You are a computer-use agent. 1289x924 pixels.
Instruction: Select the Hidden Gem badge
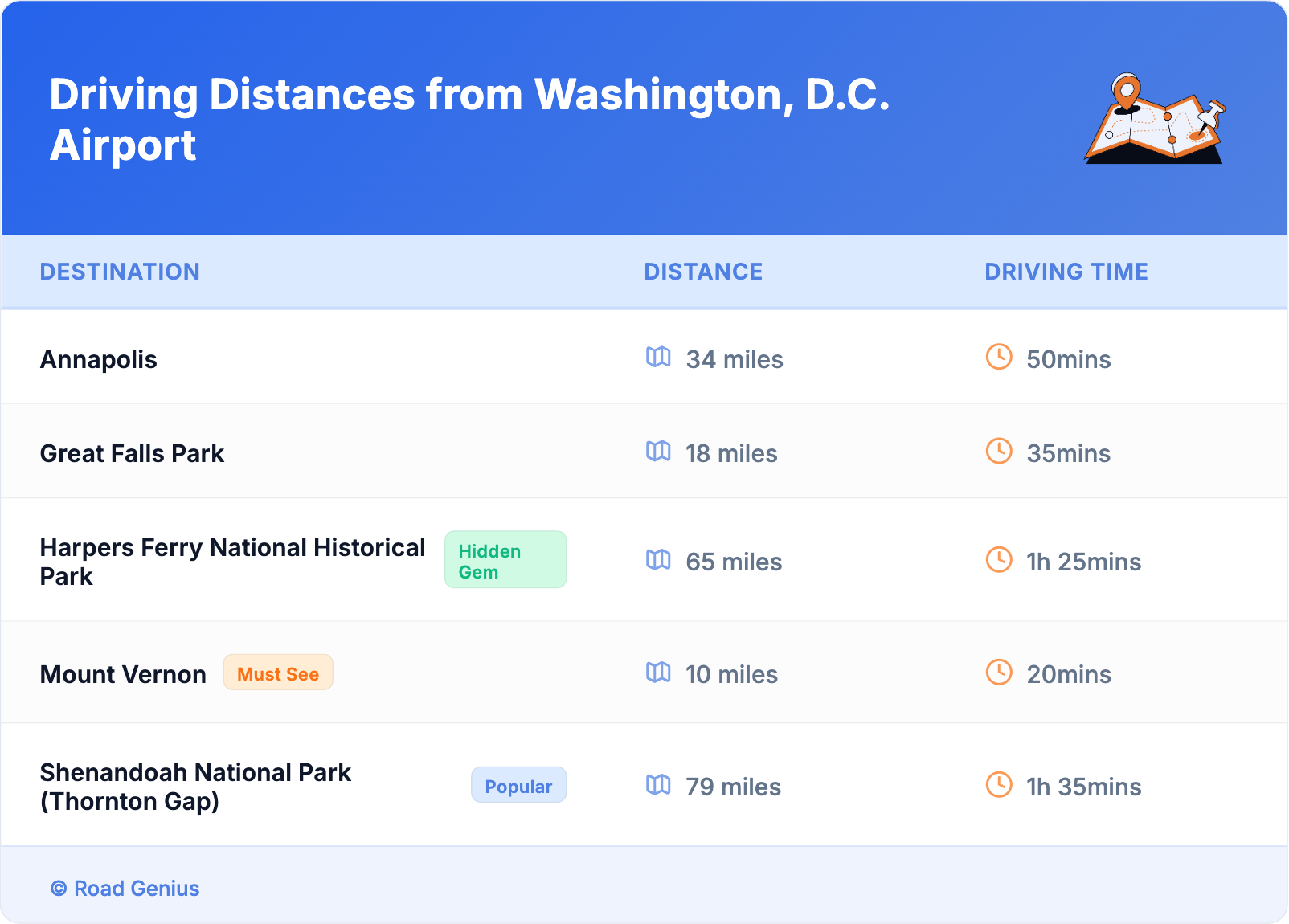pos(505,560)
